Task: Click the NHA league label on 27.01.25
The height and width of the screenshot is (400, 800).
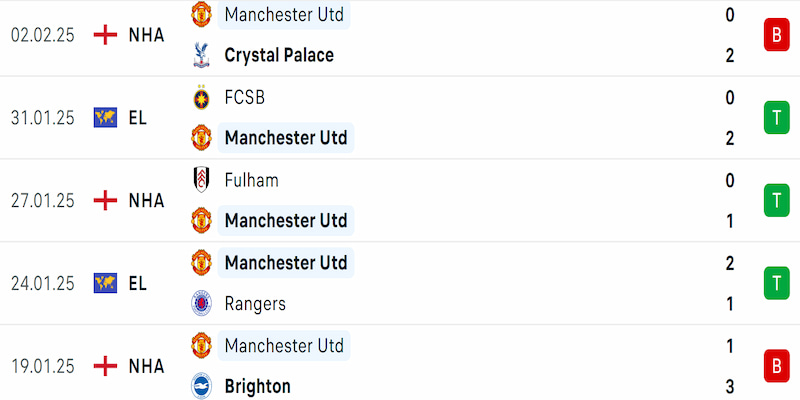Action: (x=146, y=200)
